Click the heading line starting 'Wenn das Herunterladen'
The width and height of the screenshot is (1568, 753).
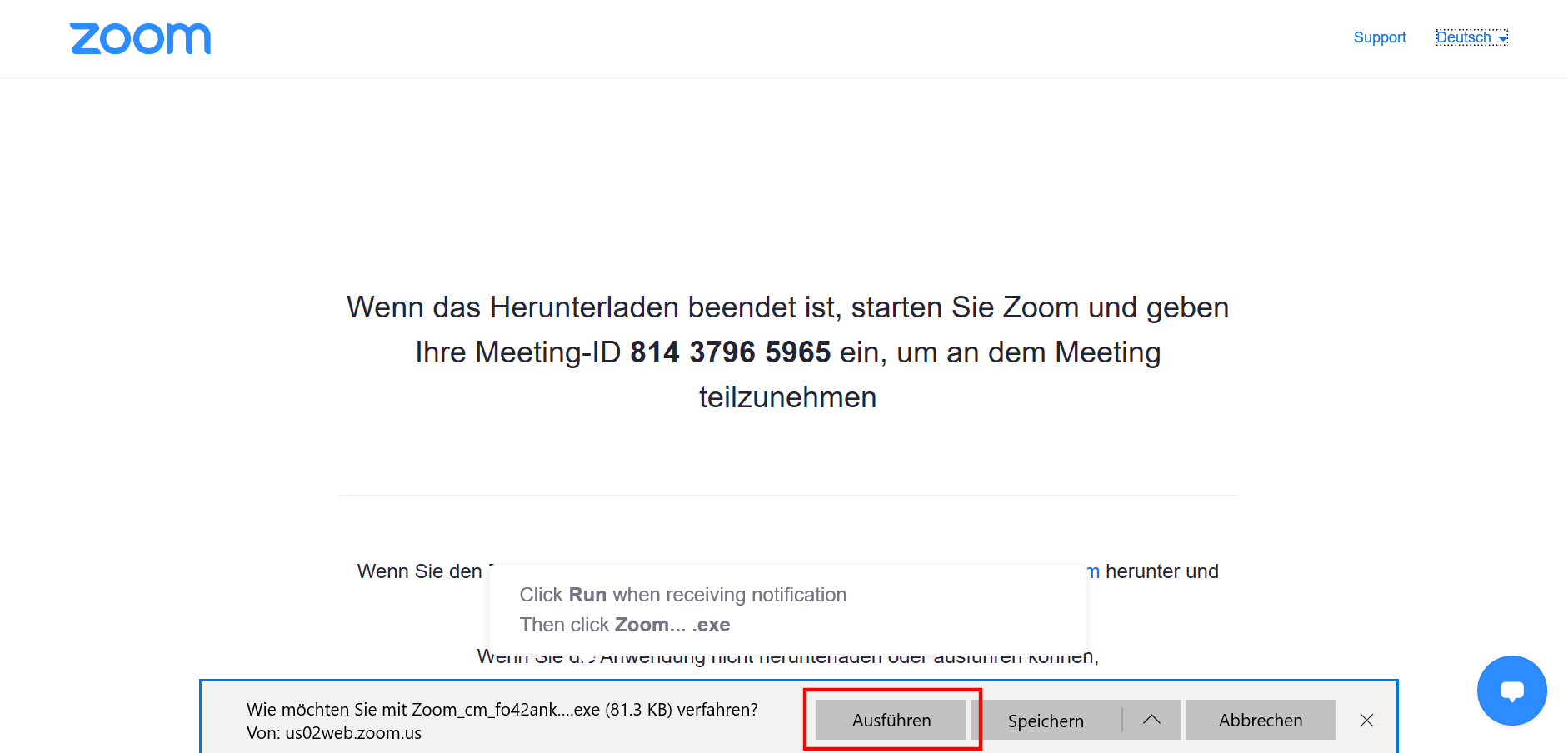pos(787,307)
